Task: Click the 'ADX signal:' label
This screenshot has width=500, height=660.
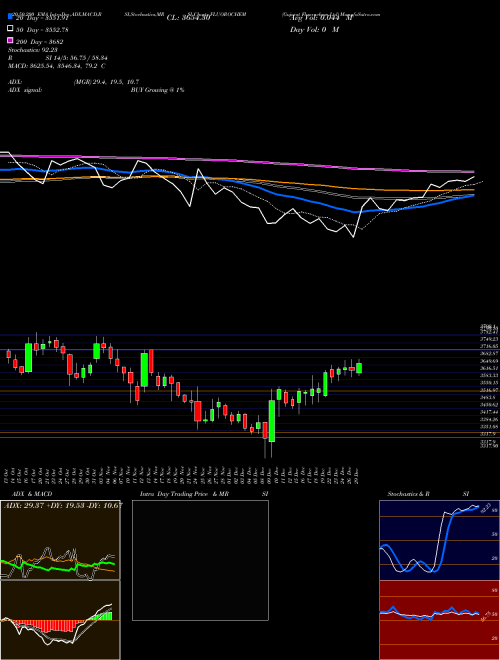Action: pos(25,90)
